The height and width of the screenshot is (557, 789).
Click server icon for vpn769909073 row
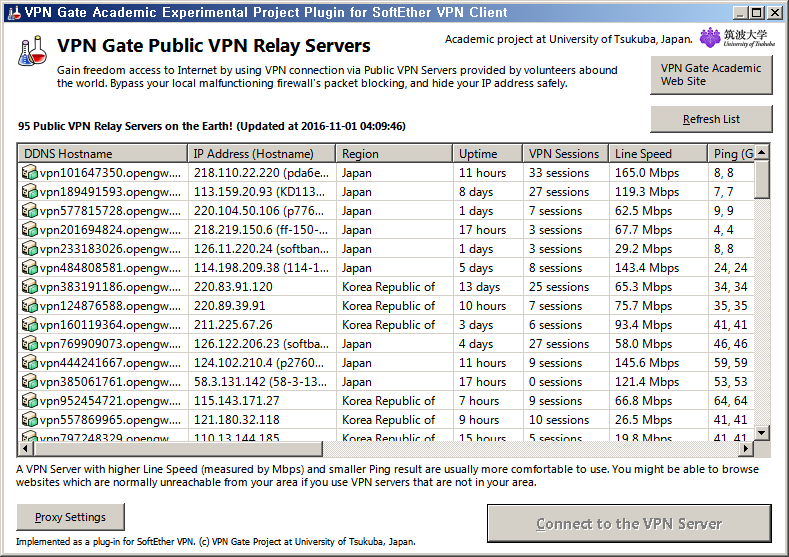click(30, 344)
